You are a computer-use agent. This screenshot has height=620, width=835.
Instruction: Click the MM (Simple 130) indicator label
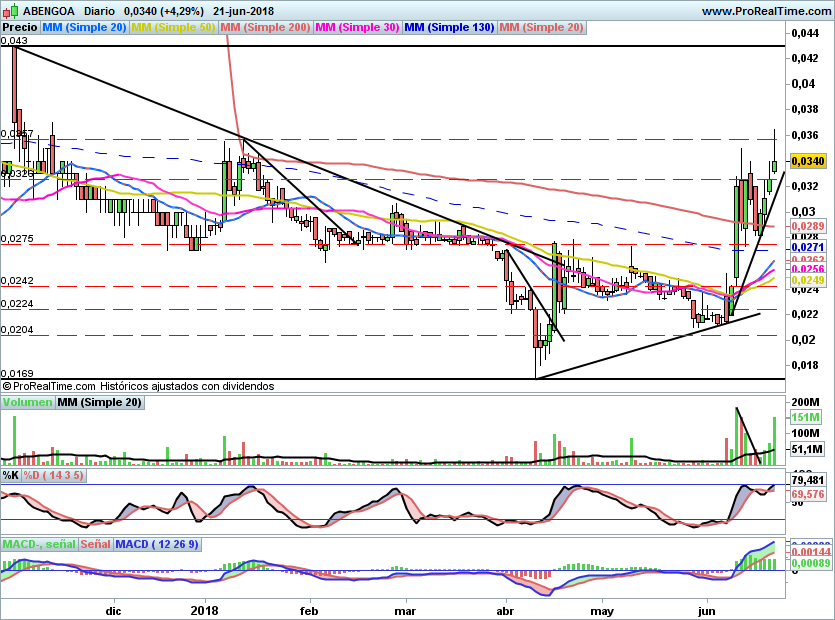449,27
